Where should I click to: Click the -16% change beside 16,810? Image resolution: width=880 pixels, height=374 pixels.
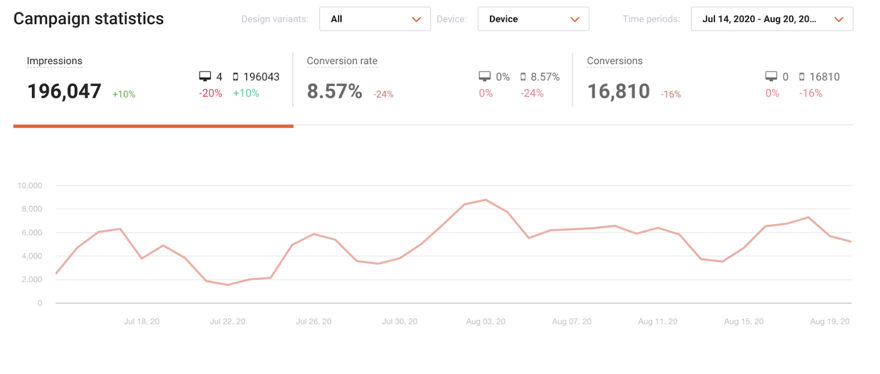(x=671, y=94)
